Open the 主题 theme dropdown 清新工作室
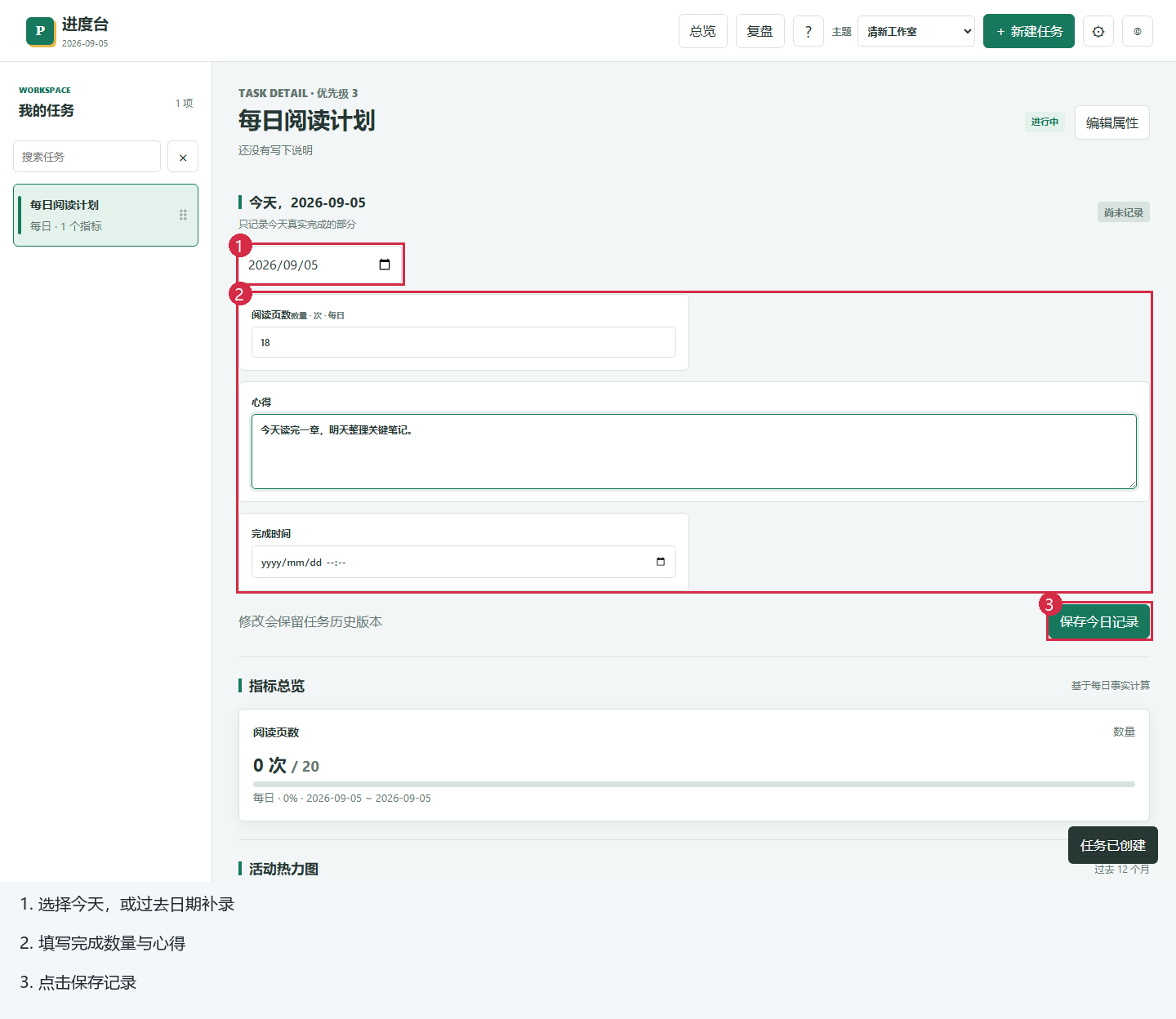Screen dimensions: 1176x1019 tap(916, 31)
